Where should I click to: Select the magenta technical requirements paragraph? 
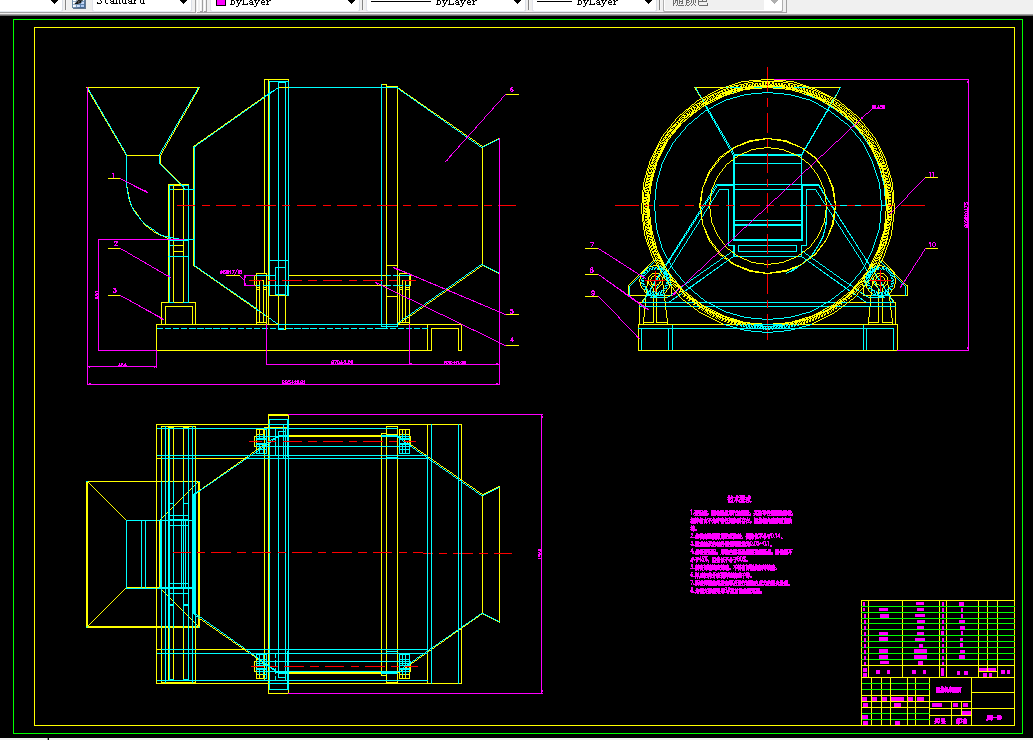pos(741,552)
